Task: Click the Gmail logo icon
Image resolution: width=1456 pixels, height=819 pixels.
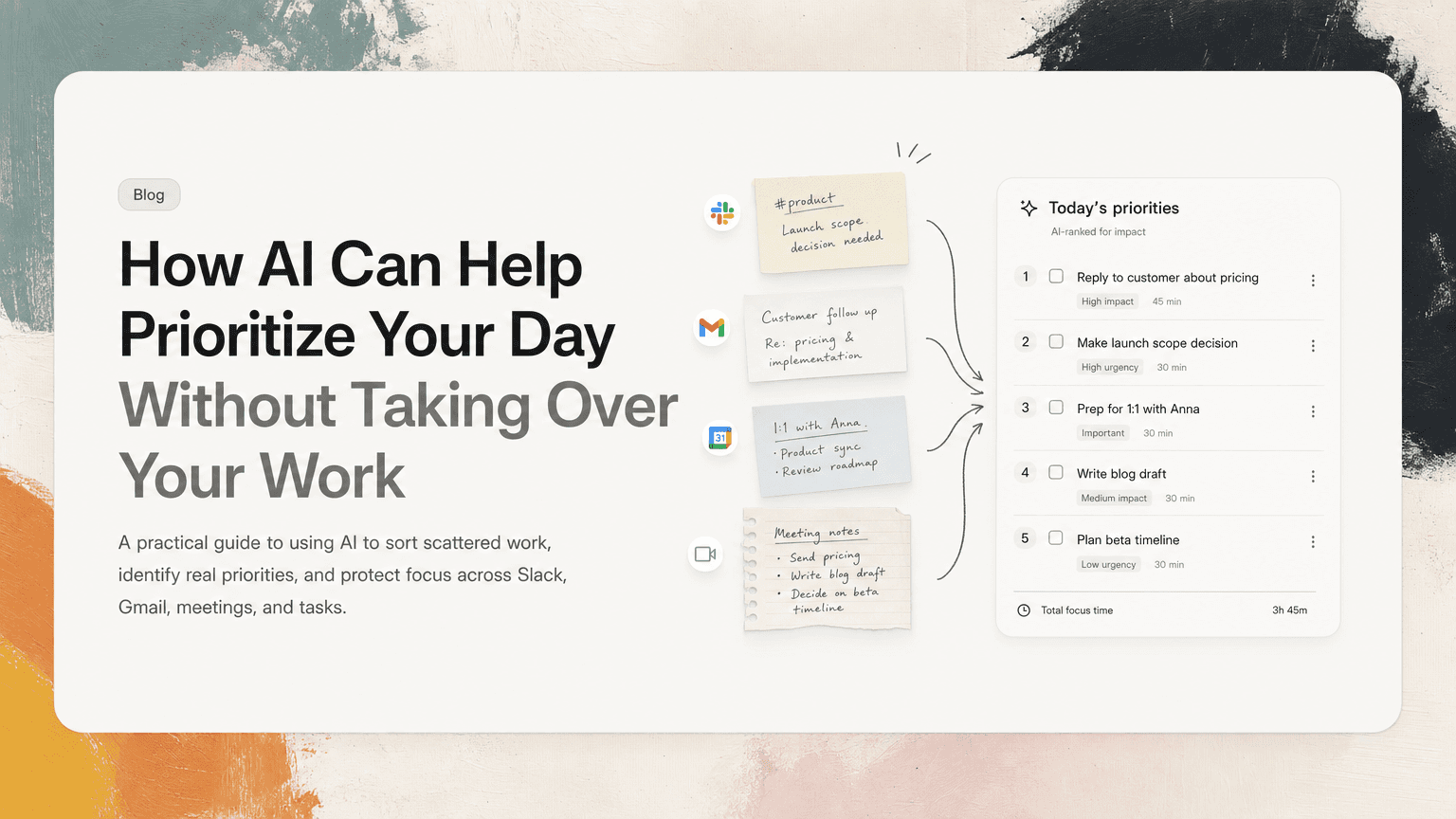Action: pyautogui.click(x=712, y=328)
